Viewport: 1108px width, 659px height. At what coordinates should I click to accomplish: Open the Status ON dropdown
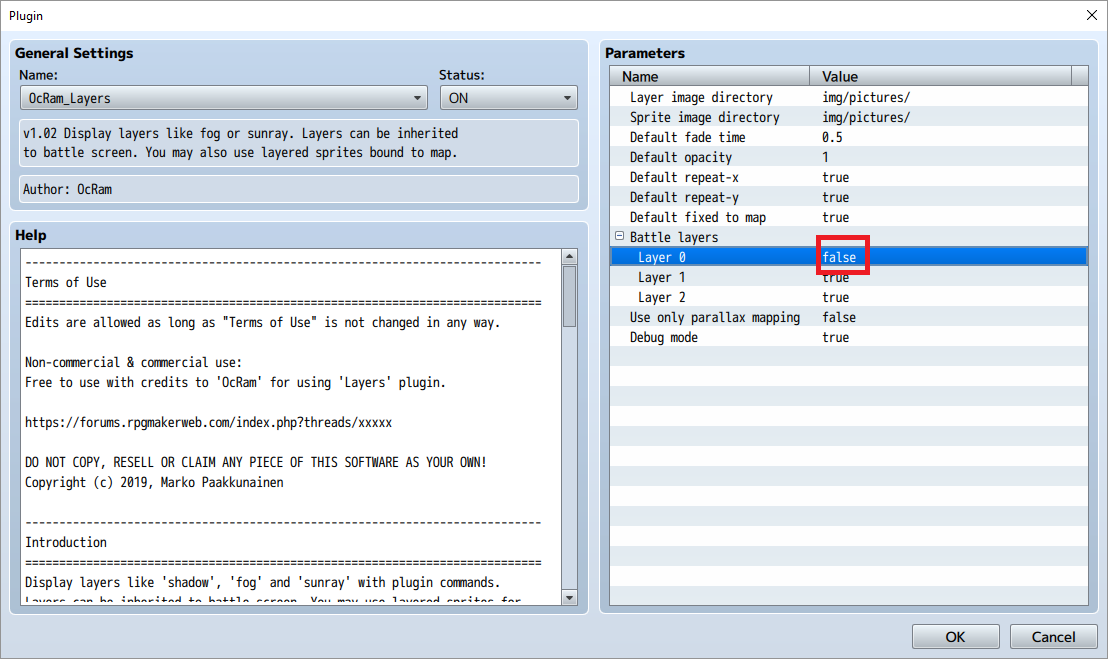(x=509, y=98)
